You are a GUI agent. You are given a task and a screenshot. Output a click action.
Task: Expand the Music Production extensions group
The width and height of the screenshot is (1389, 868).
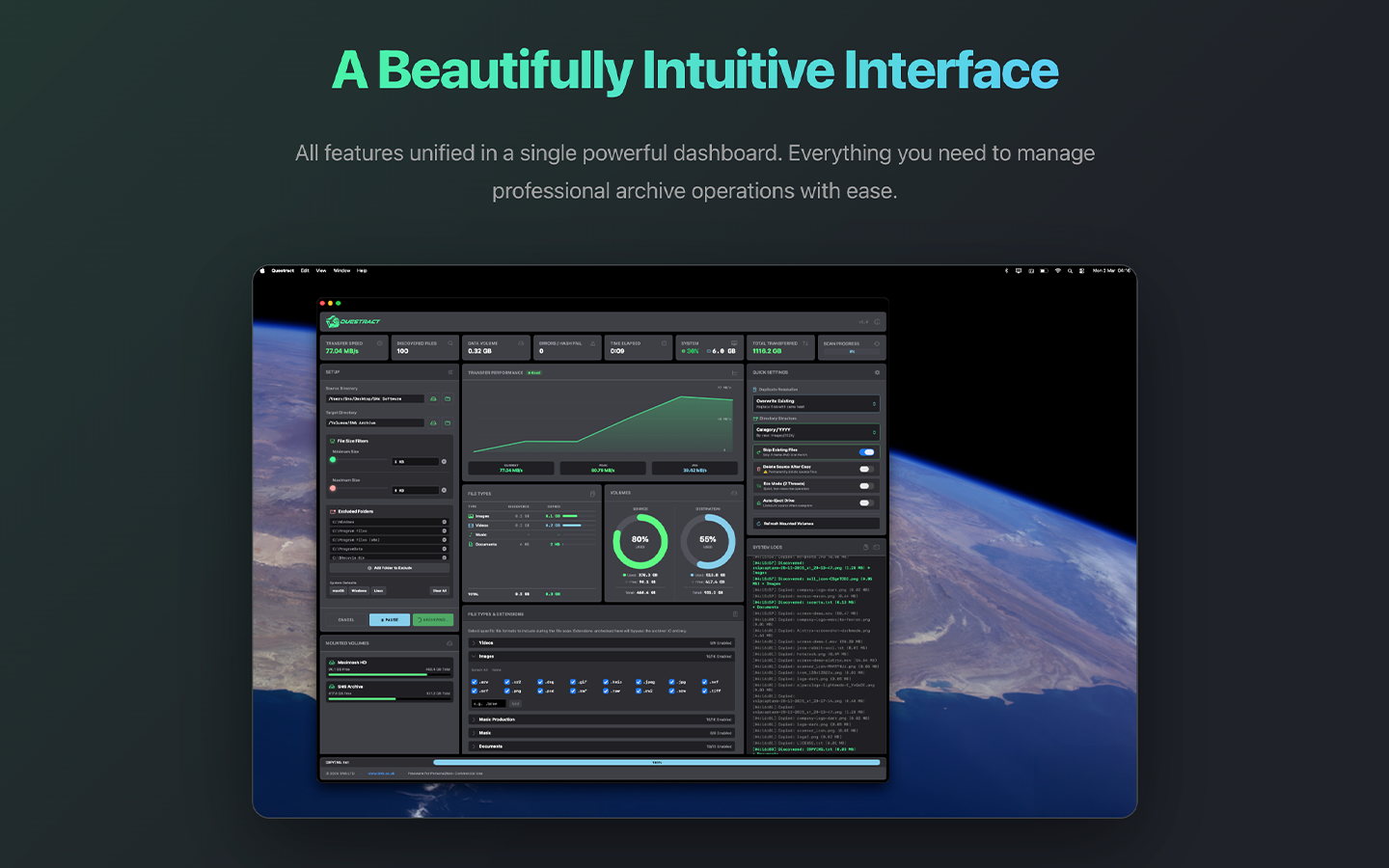click(x=602, y=719)
